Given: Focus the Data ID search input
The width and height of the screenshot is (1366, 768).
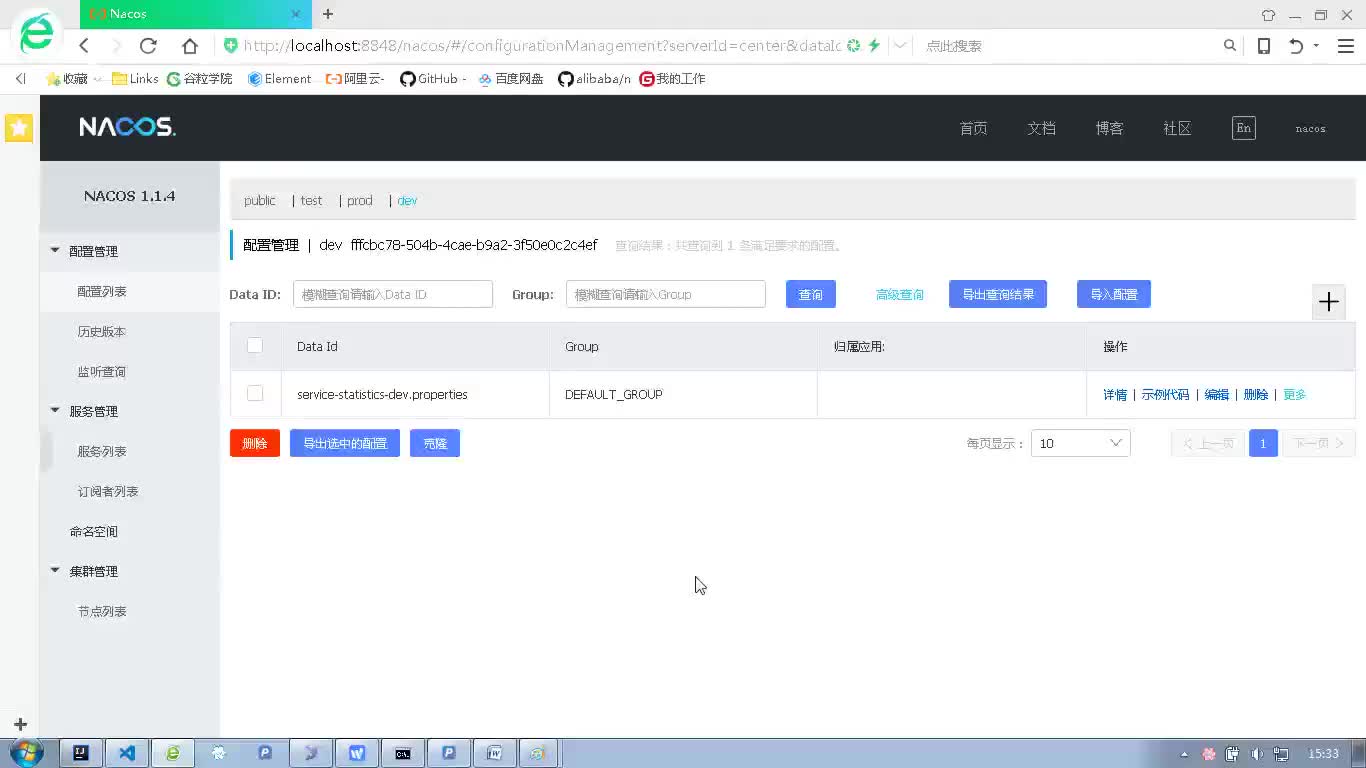Looking at the screenshot, I should coord(393,294).
